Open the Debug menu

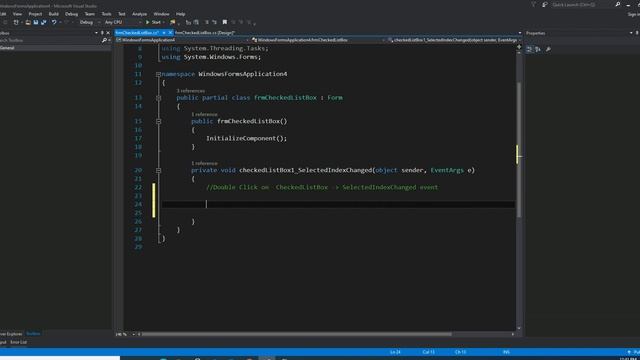click(x=71, y=14)
